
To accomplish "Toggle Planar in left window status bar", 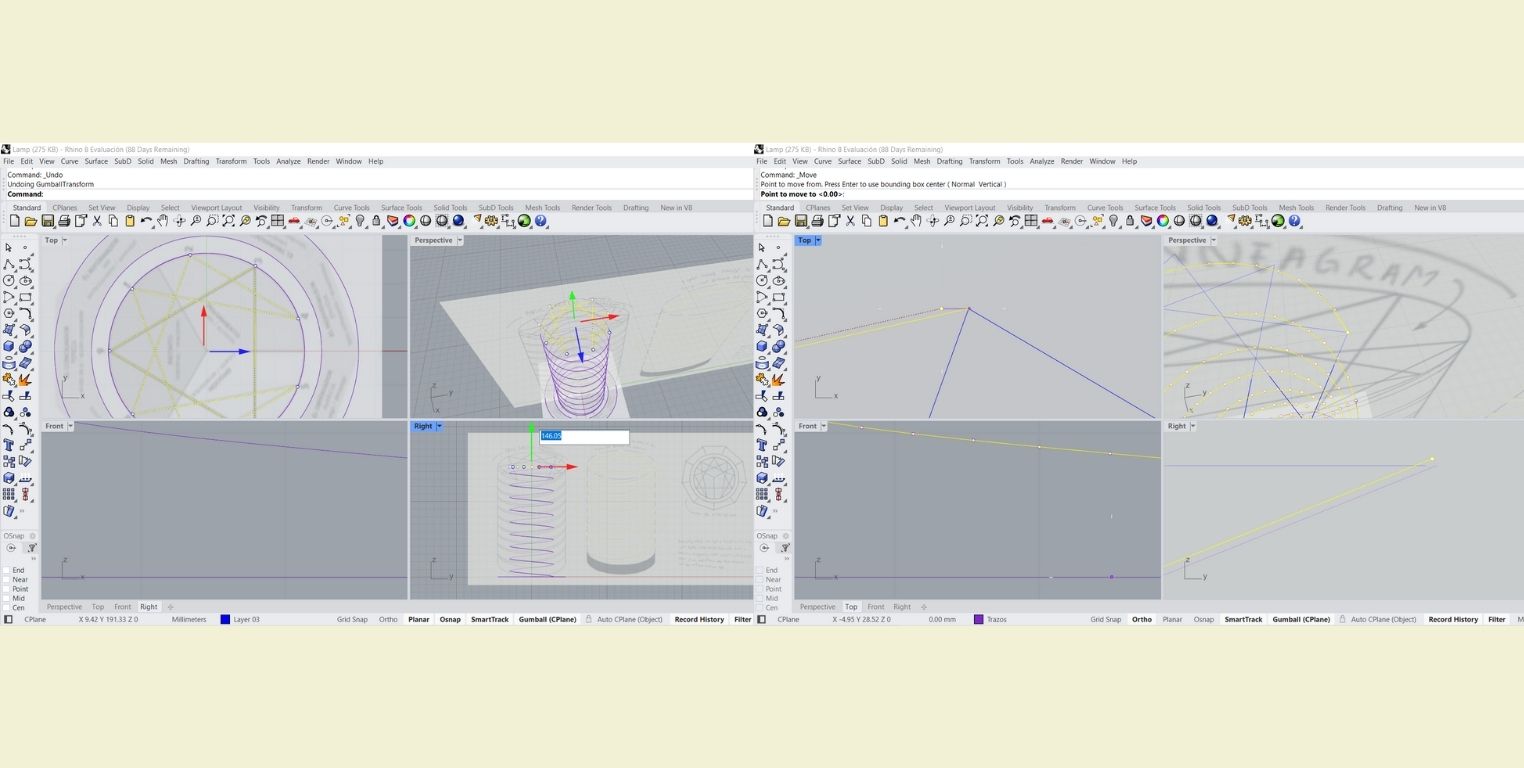I will point(418,619).
